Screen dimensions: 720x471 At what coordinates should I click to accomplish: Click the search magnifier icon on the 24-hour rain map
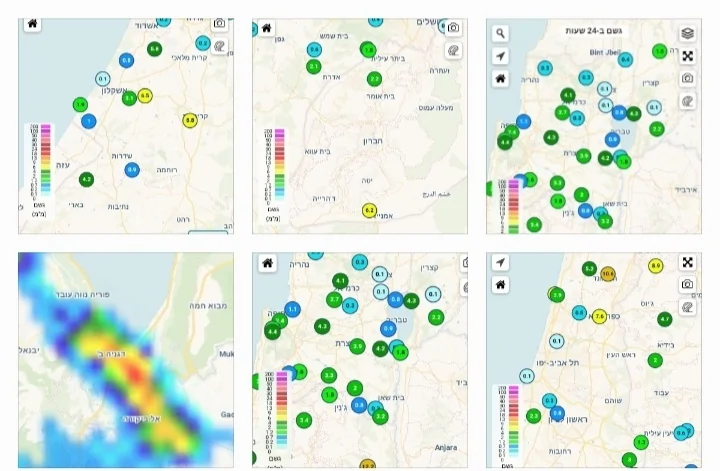coord(500,33)
